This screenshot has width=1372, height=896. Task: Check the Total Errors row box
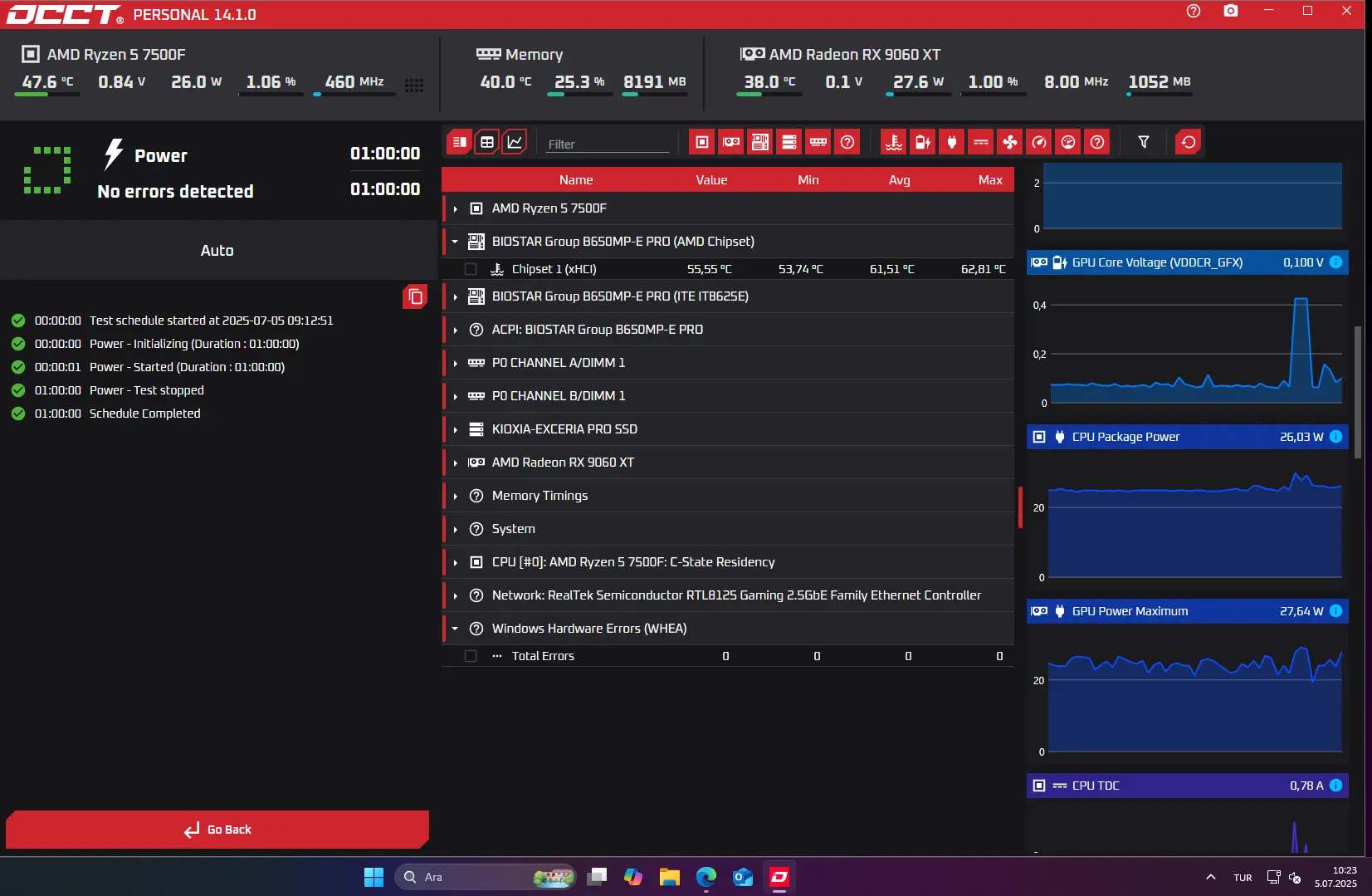coord(471,656)
